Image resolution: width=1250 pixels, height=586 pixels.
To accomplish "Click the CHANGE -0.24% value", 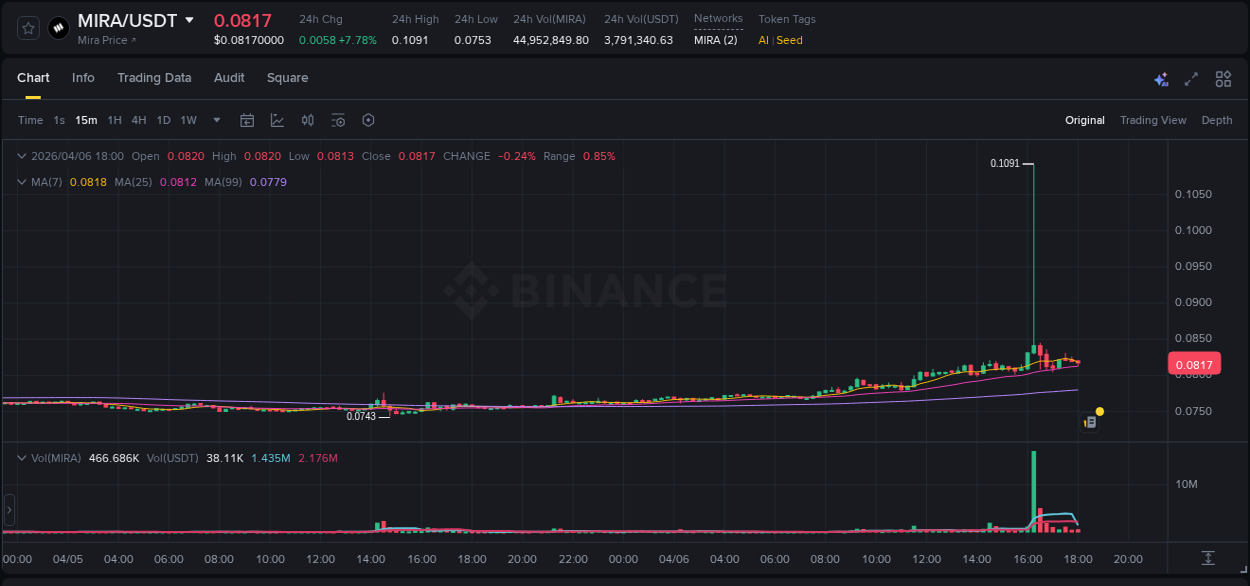I will click(x=515, y=156).
